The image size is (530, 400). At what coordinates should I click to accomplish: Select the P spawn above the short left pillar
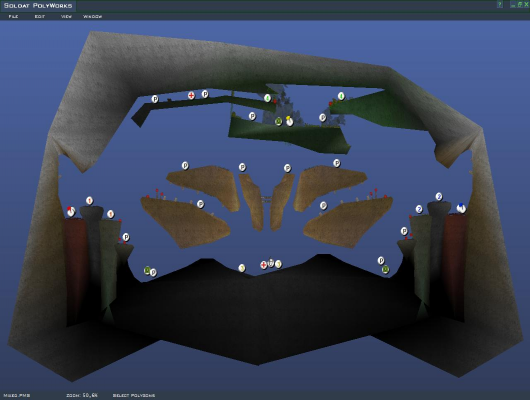[x=126, y=237]
